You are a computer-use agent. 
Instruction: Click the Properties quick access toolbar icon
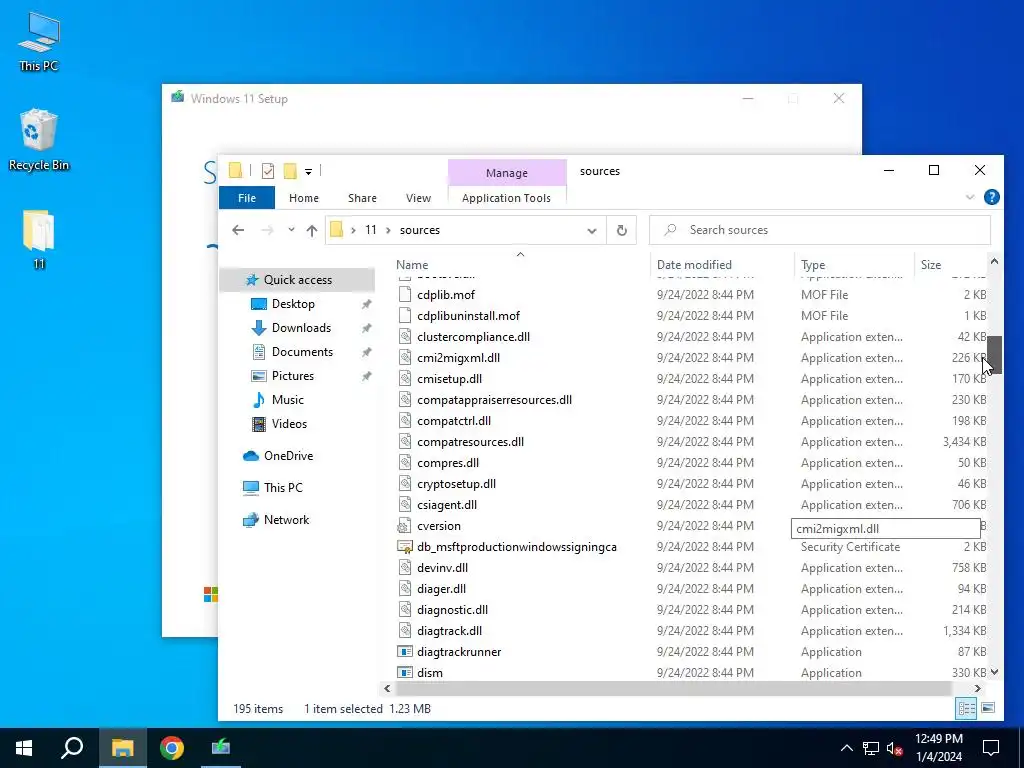268,171
